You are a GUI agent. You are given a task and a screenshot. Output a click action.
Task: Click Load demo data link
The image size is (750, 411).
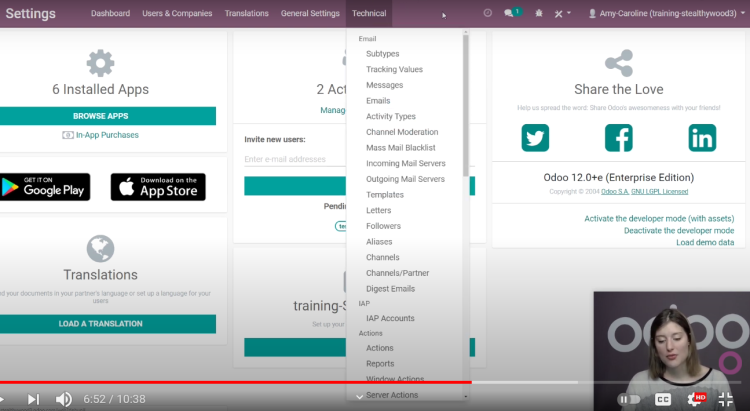(x=705, y=243)
